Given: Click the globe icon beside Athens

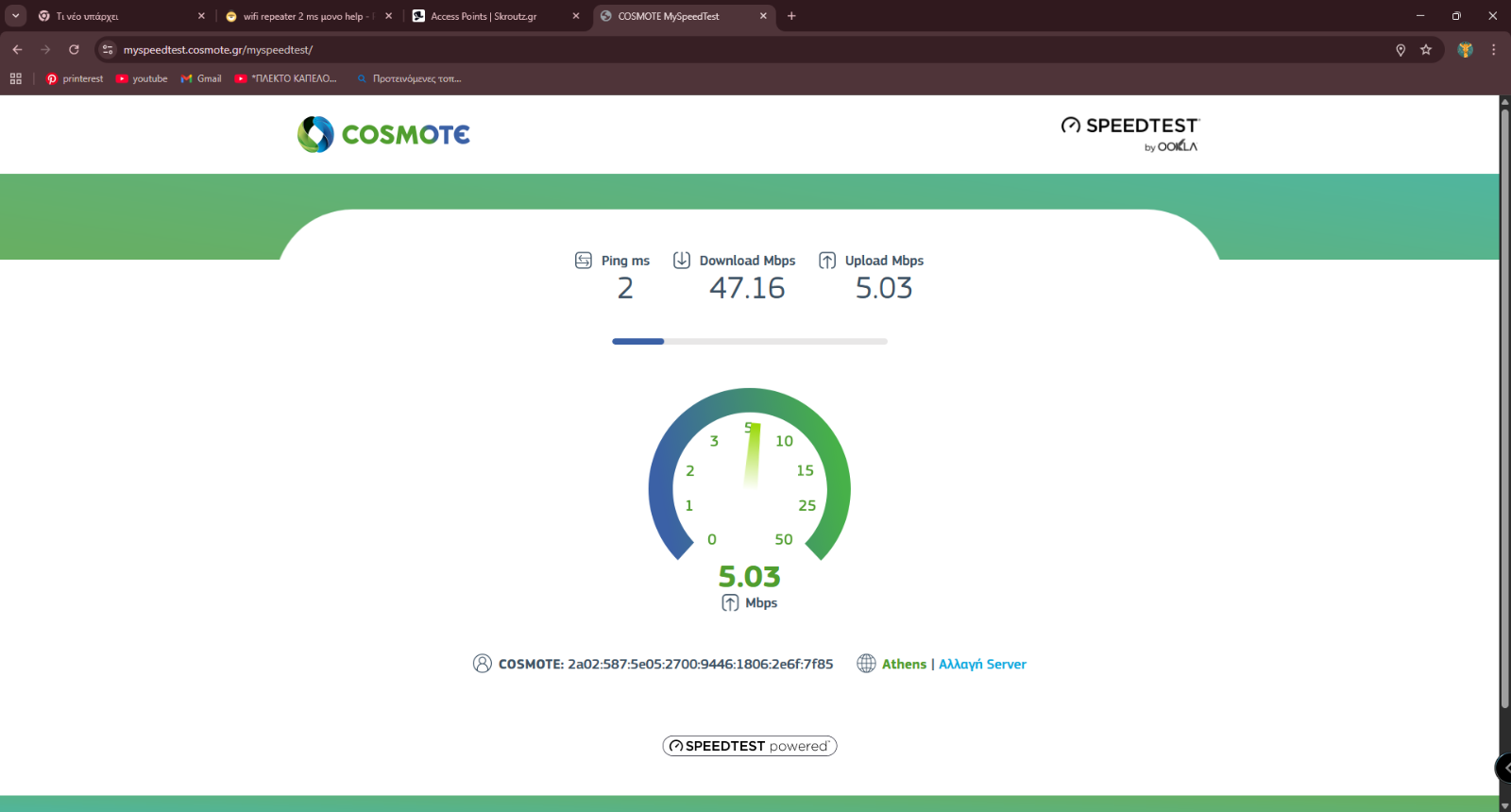Looking at the screenshot, I should coord(866,664).
